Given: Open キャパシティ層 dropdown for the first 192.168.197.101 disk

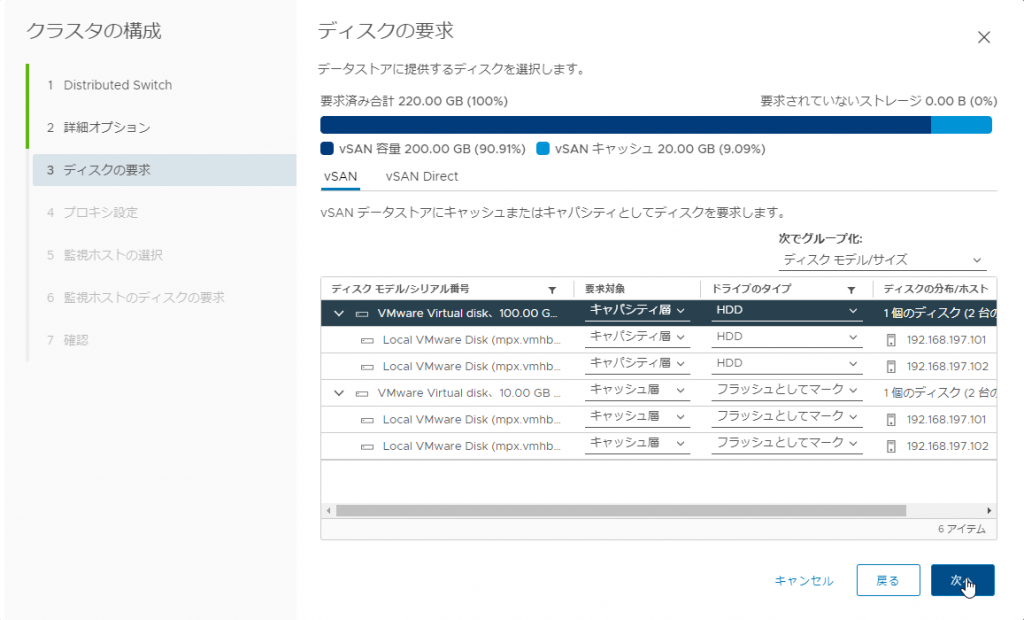Looking at the screenshot, I should 637,337.
